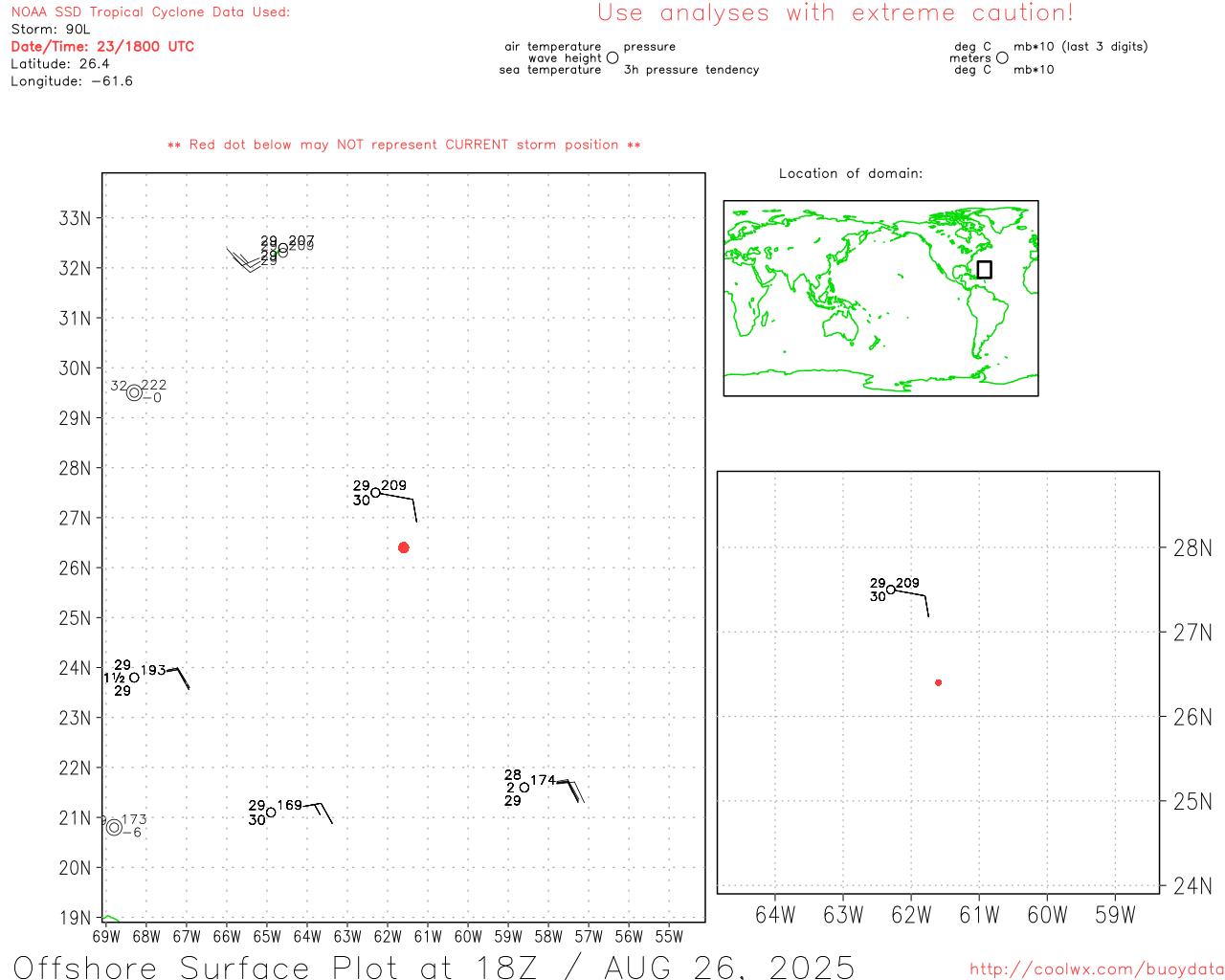The height and width of the screenshot is (980, 1225).
Task: Click 'Offshore Surface Plot at 18Z' title
Action: click(x=279, y=967)
